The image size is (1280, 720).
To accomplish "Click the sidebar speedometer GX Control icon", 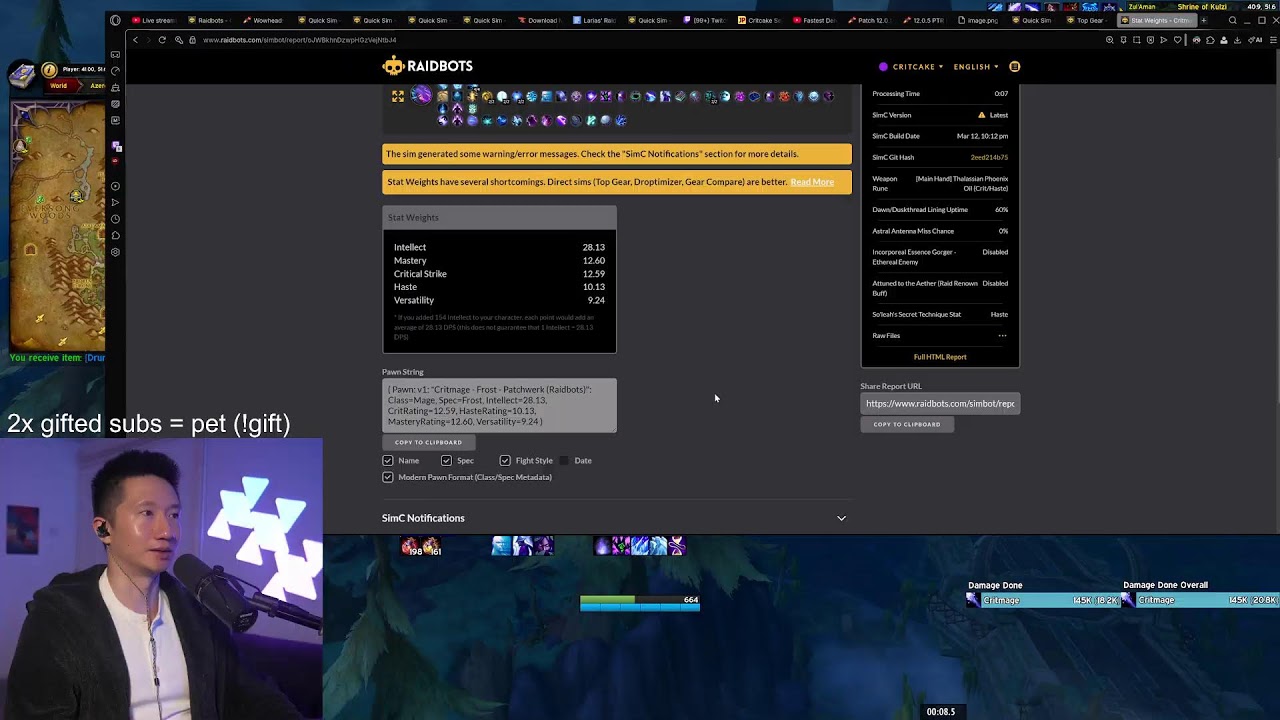I will point(116,71).
